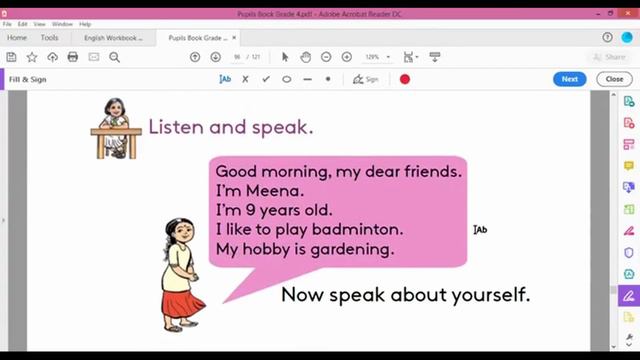Click the 'Now speak about yourself.' text
Viewport: 640px width, 360px height.
tap(406, 295)
